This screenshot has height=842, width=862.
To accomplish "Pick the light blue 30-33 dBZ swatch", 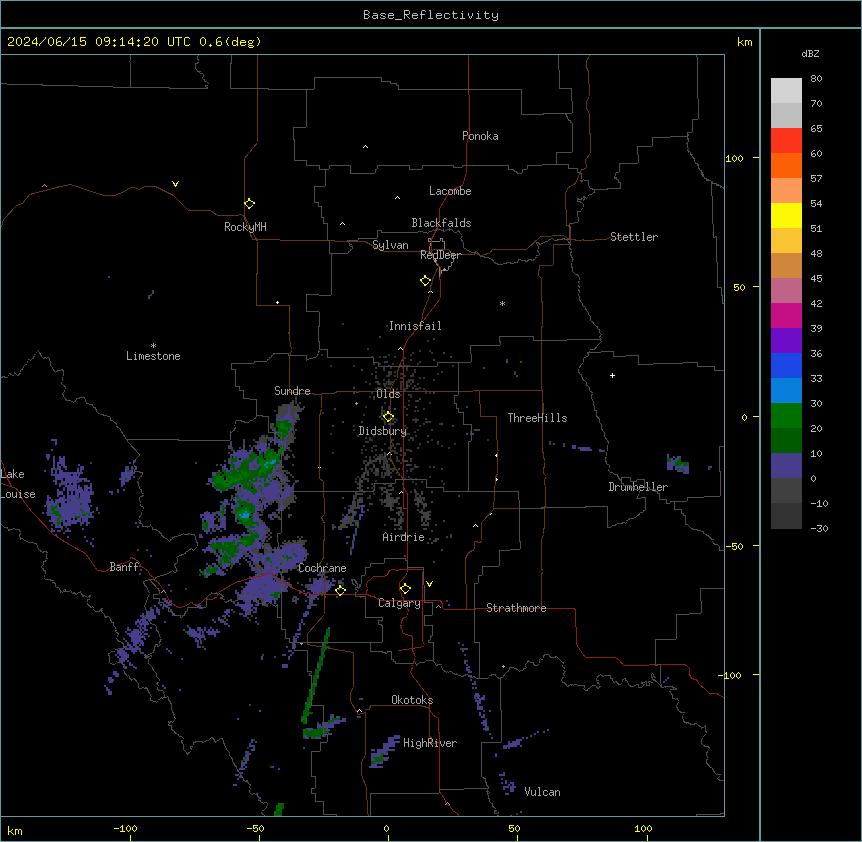I will pos(786,391).
